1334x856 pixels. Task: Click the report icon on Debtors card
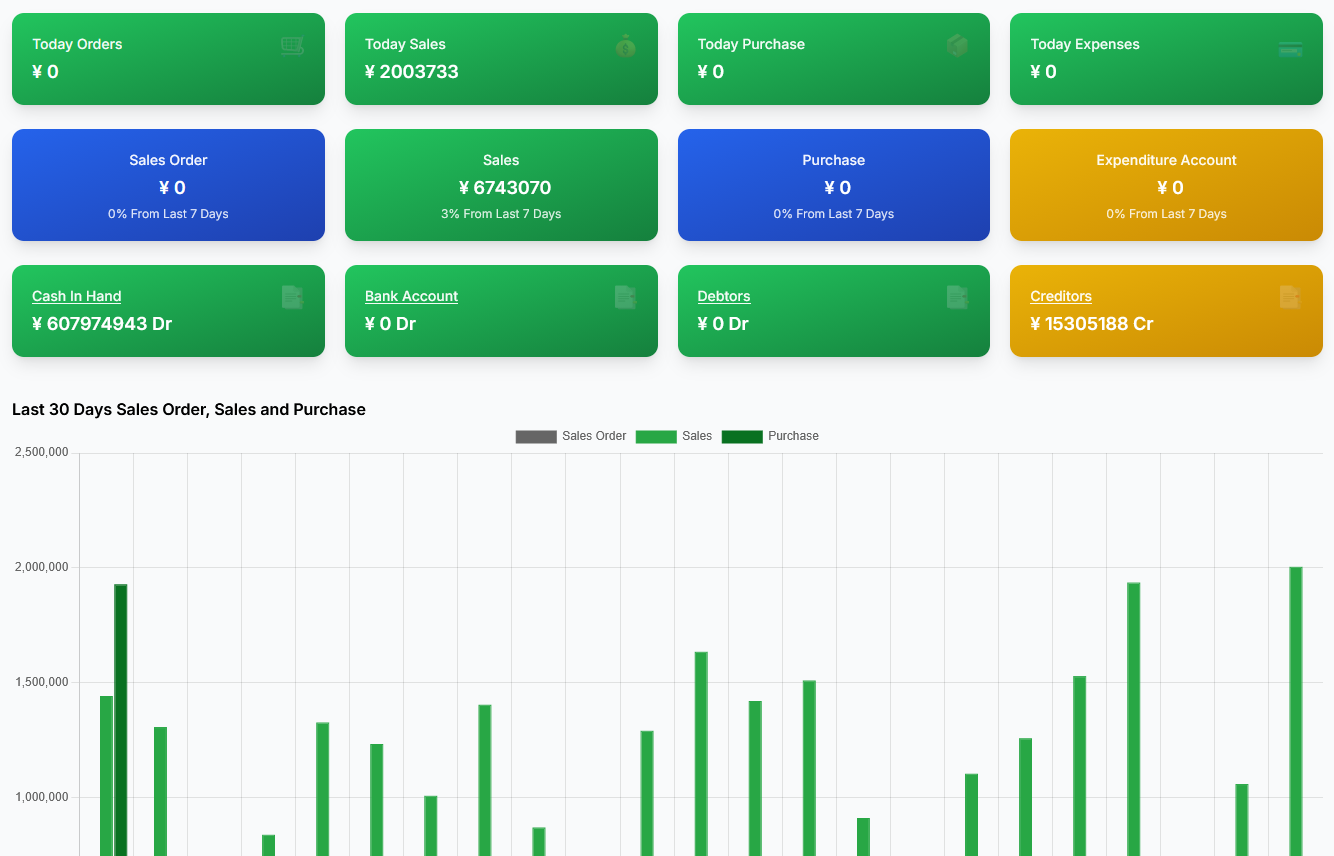pos(958,297)
